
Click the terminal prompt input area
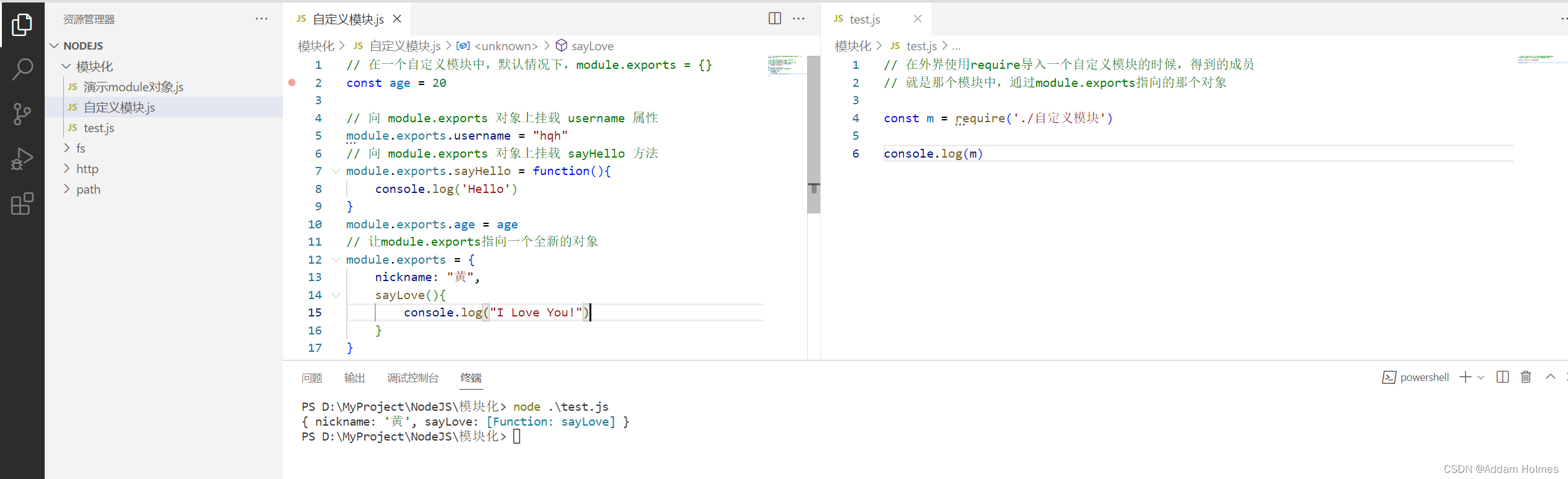(x=517, y=437)
